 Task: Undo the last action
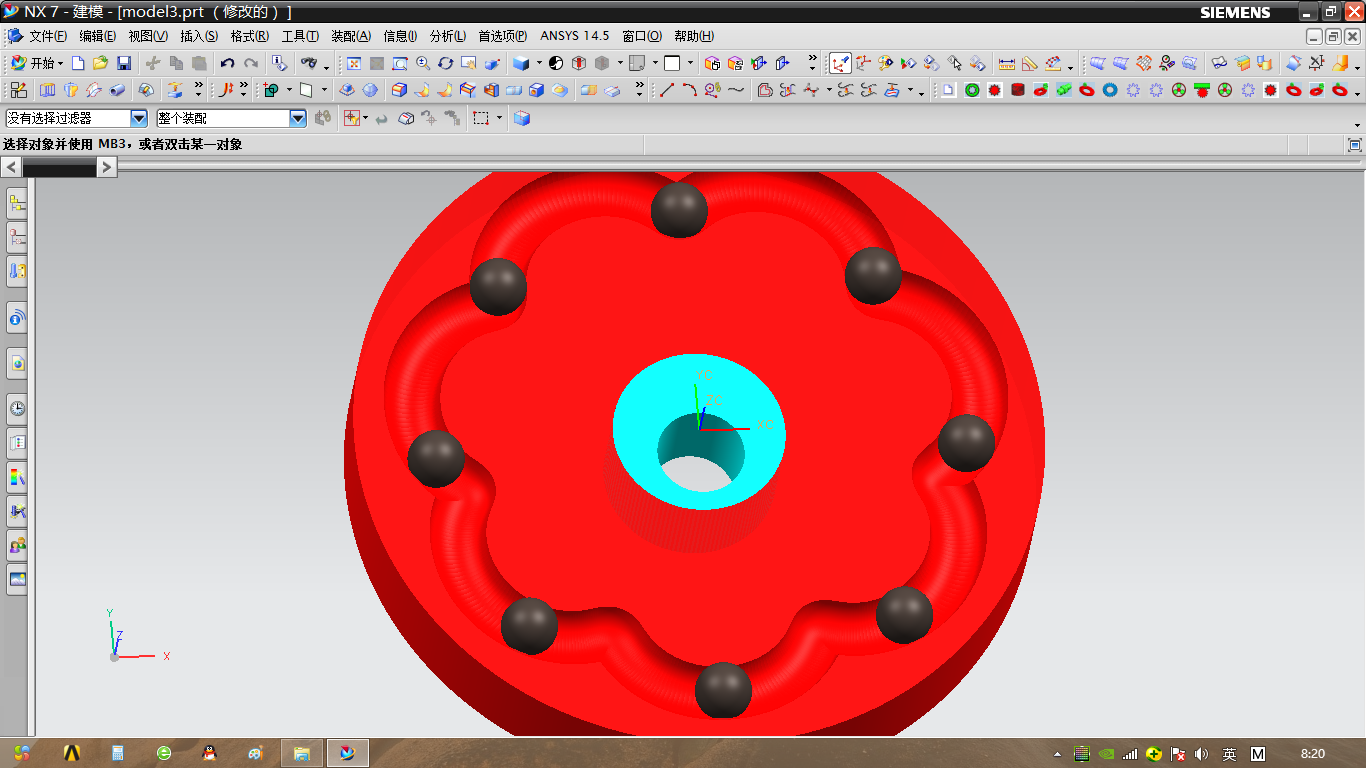[228, 63]
